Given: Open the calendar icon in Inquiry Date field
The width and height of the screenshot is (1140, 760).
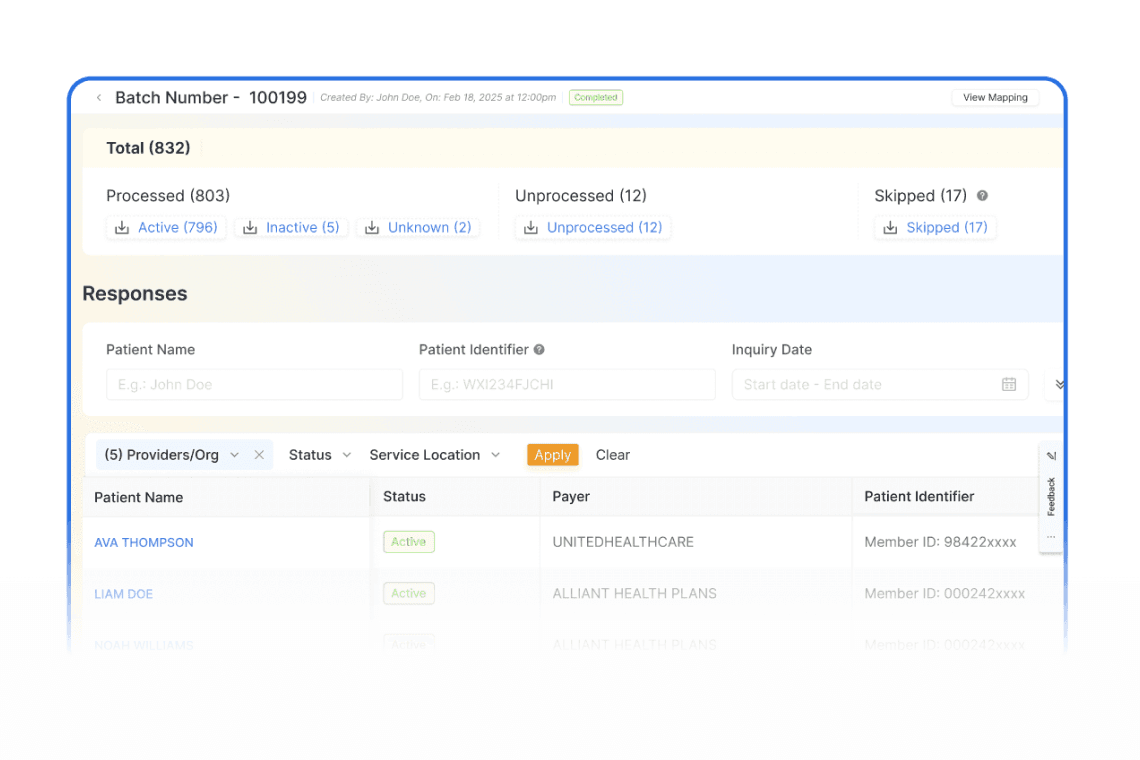Looking at the screenshot, I should pos(1009,384).
